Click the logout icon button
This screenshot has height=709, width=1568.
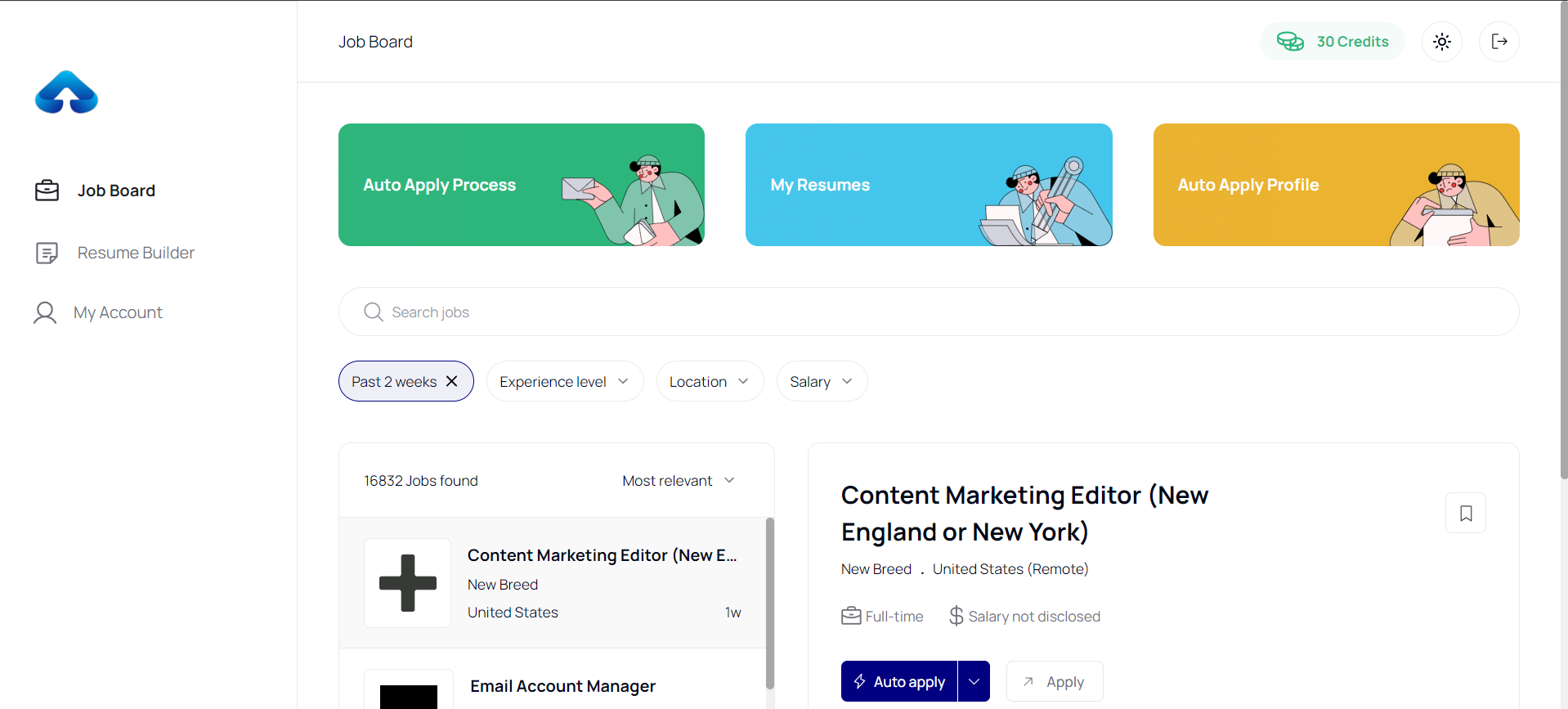1499,42
